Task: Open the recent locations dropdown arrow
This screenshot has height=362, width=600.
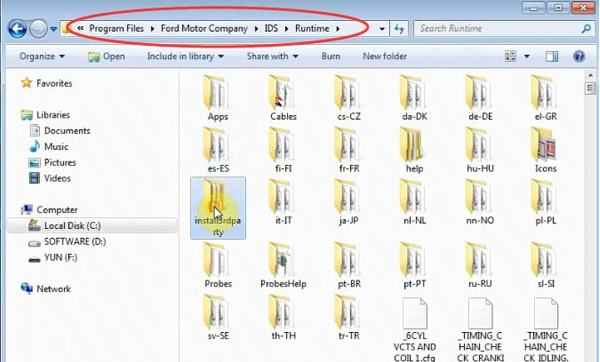Action: 54,29
